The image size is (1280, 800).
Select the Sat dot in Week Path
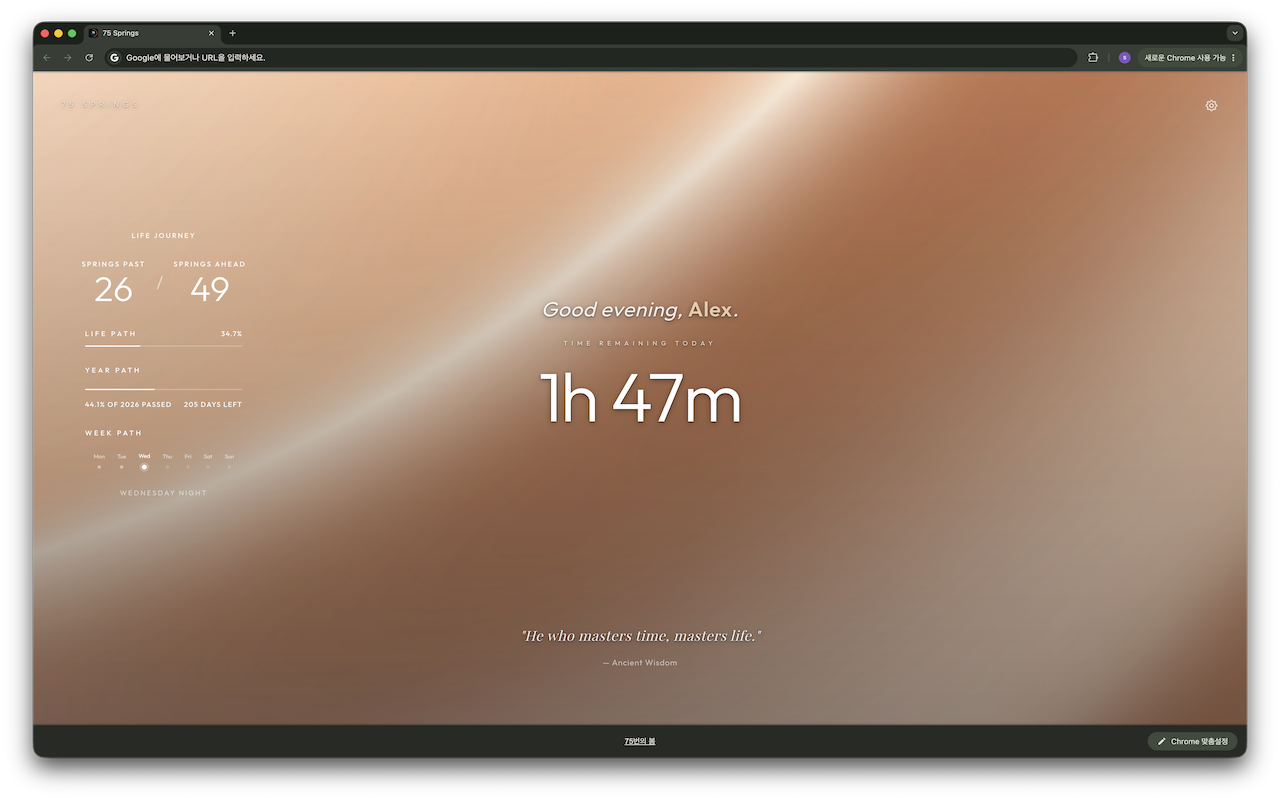pyautogui.click(x=208, y=467)
